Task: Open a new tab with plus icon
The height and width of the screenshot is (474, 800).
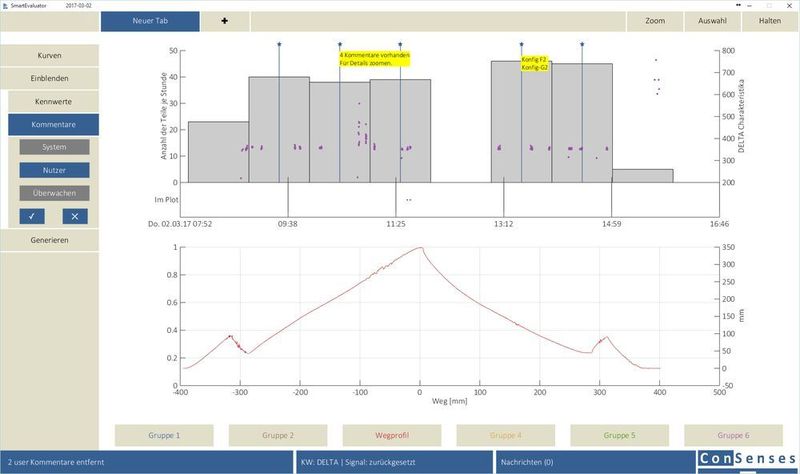Action: (x=224, y=21)
